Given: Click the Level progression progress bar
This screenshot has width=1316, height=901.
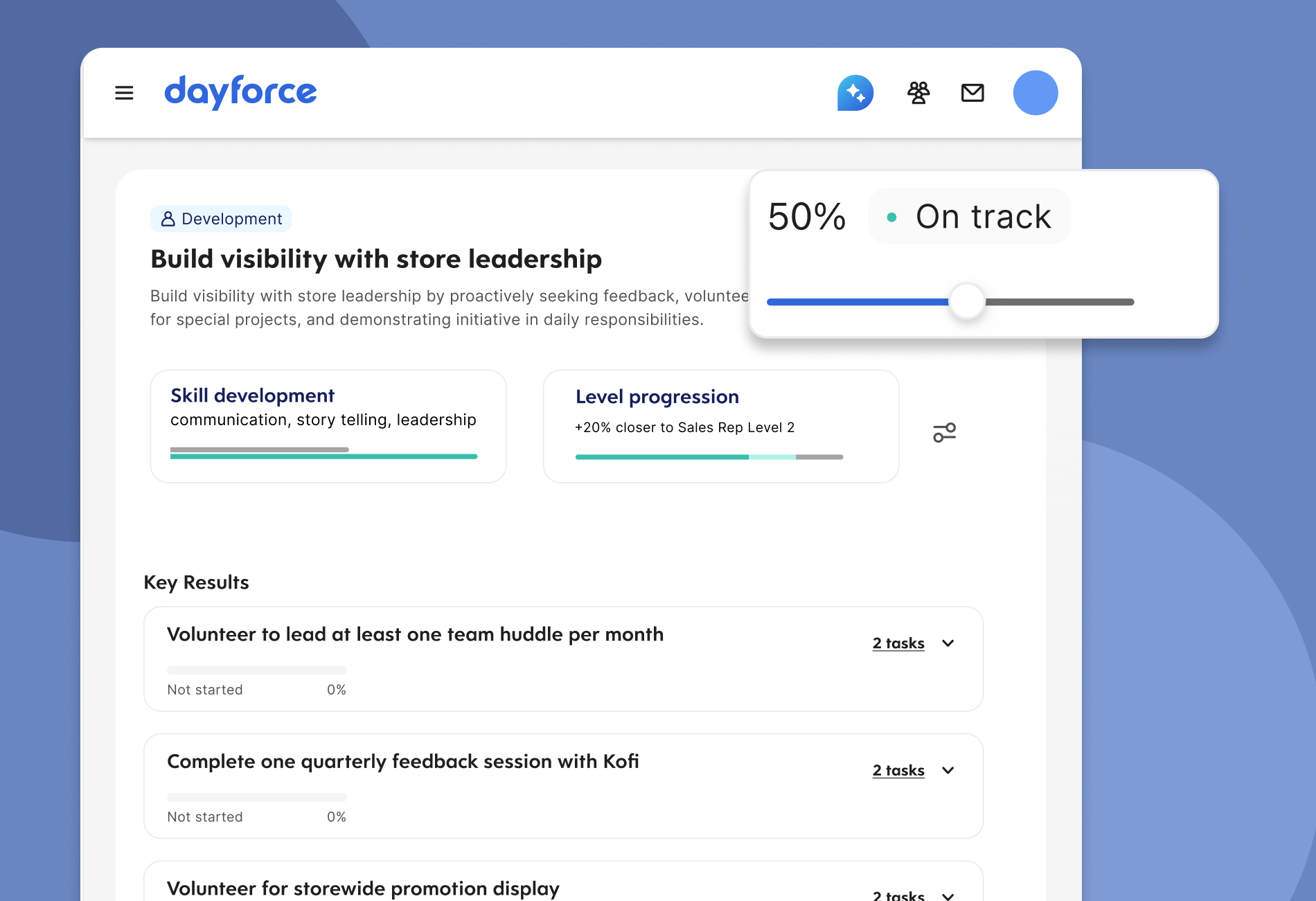Looking at the screenshot, I should tap(709, 457).
